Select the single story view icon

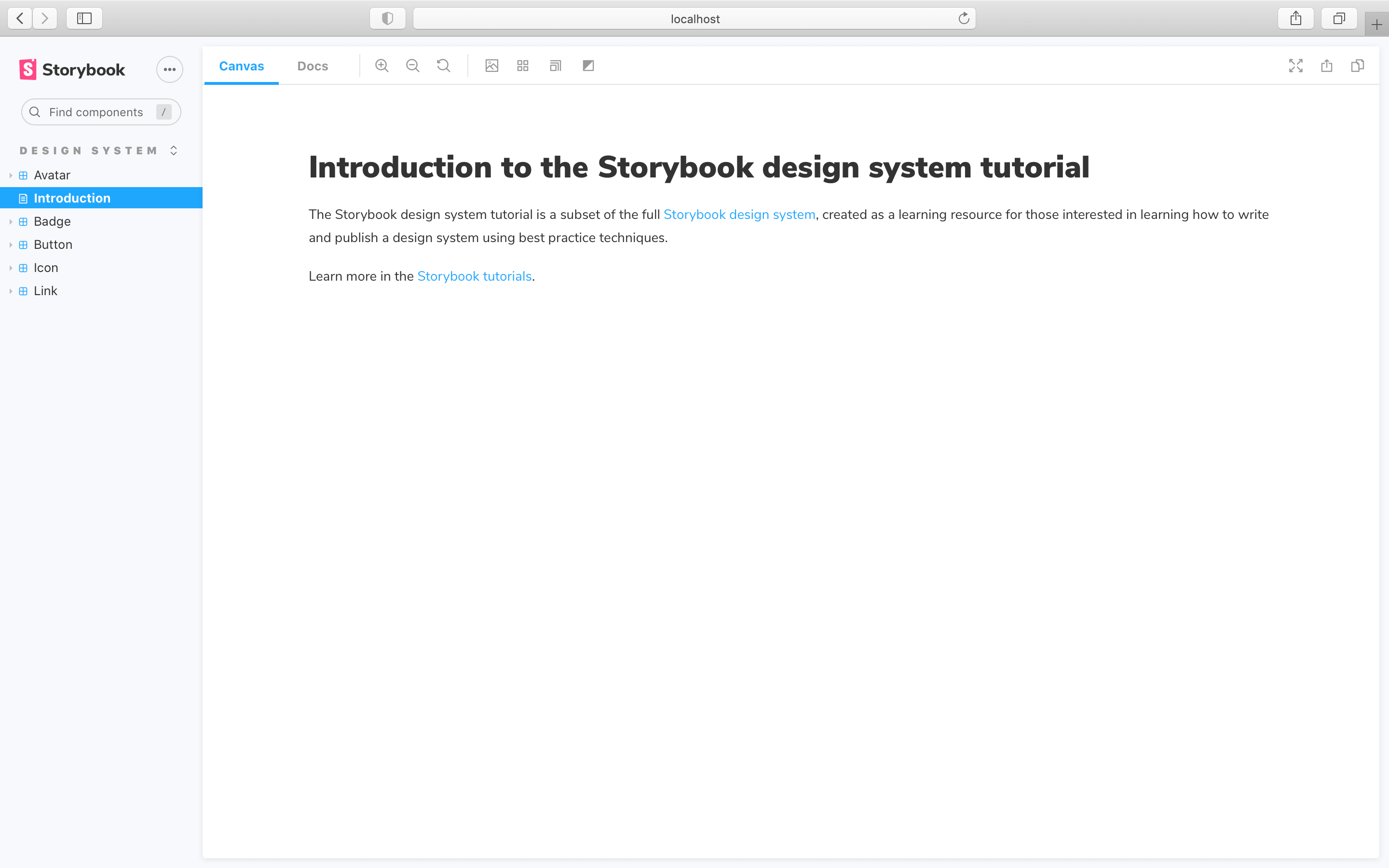click(x=491, y=65)
